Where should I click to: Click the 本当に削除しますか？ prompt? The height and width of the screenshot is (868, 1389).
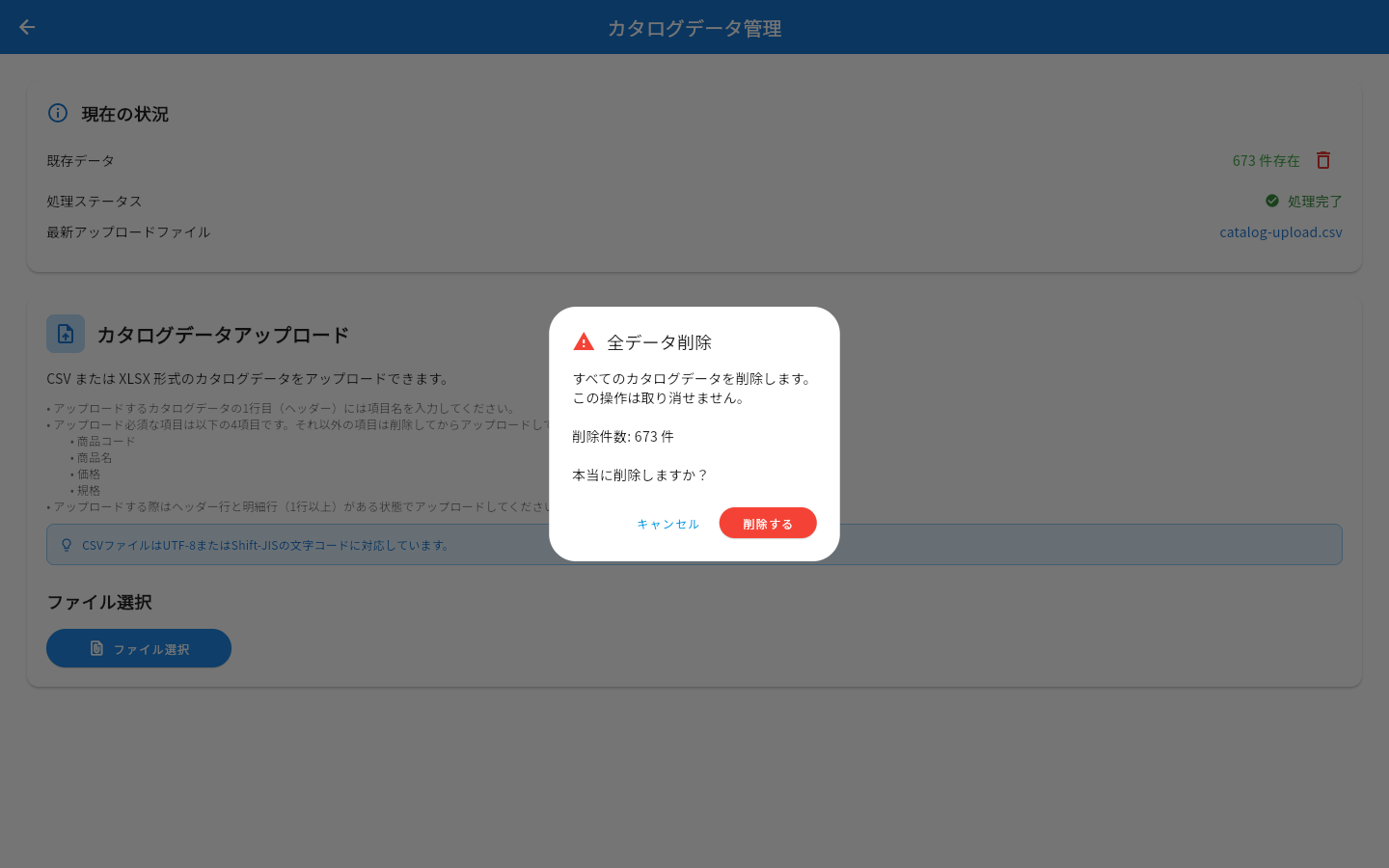(x=640, y=475)
